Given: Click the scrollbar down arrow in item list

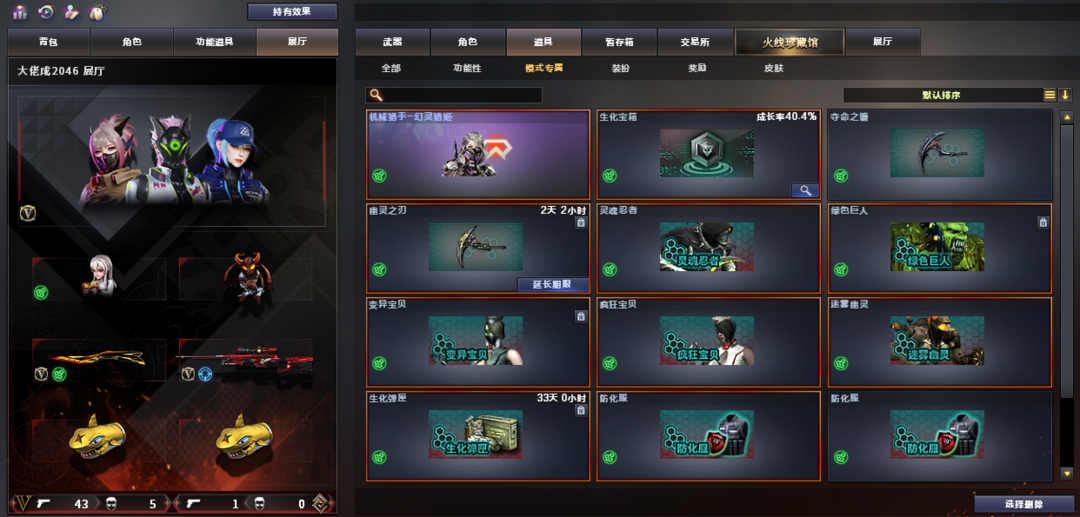Looking at the screenshot, I should 1066,472.
